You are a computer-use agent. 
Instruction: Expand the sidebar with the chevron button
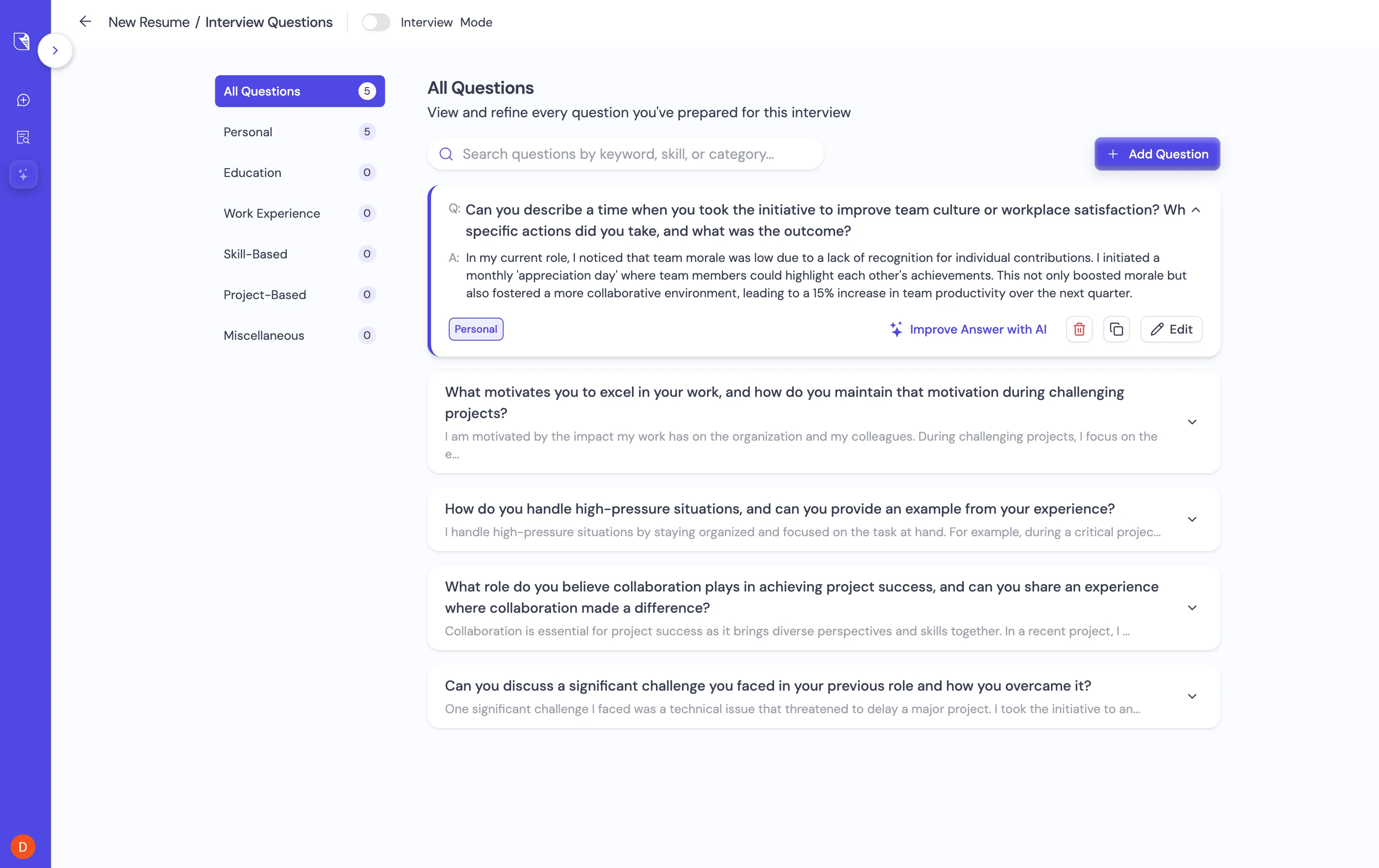pos(55,50)
